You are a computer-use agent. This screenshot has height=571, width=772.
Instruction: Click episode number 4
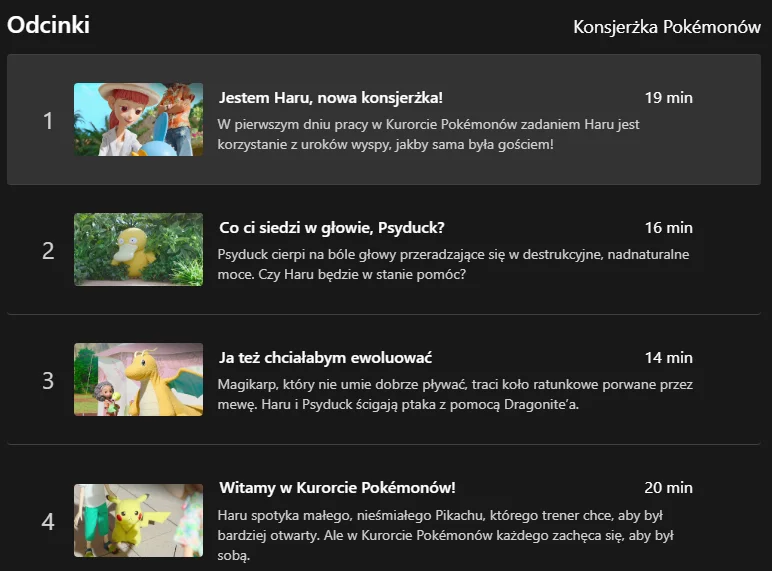[48, 521]
